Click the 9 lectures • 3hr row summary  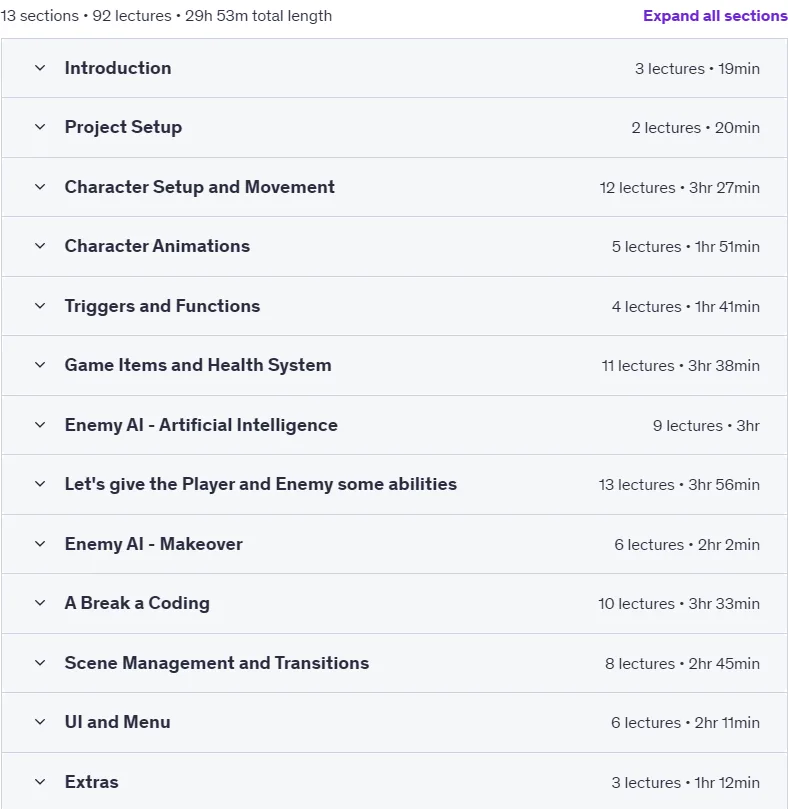pos(706,426)
